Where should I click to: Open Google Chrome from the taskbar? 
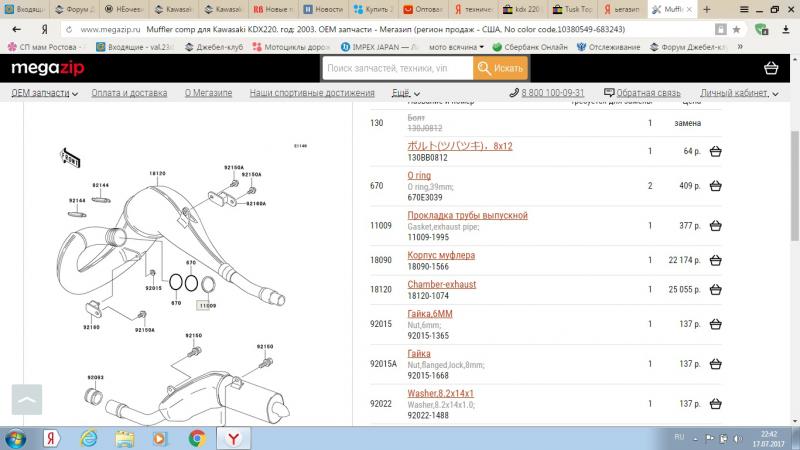click(x=197, y=438)
